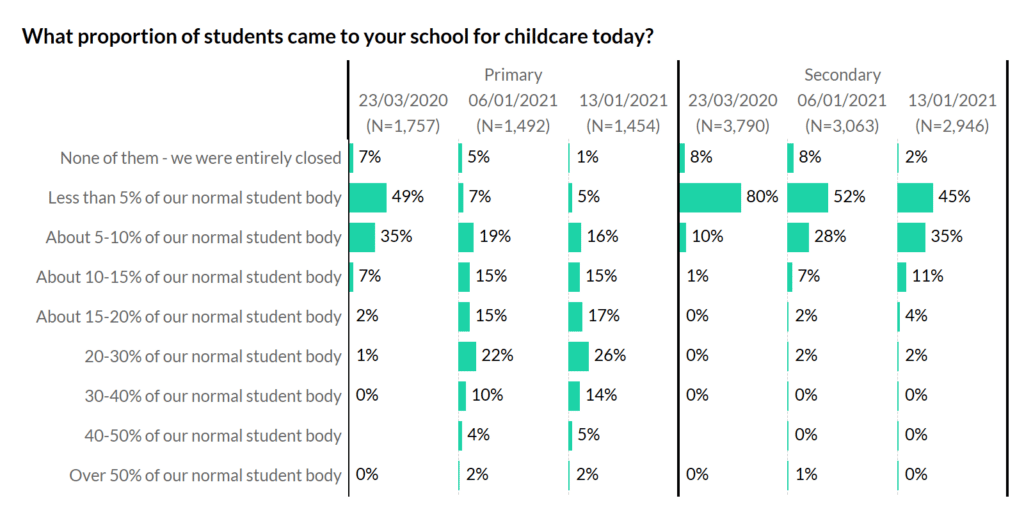Select the Primary group header
1024x512 pixels.
[513, 75]
